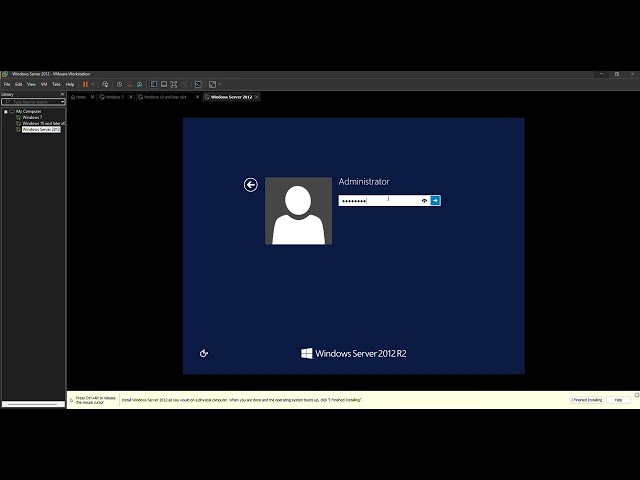Image resolution: width=640 pixels, height=480 pixels.
Task: Focus the library search box
Action: [x=31, y=102]
